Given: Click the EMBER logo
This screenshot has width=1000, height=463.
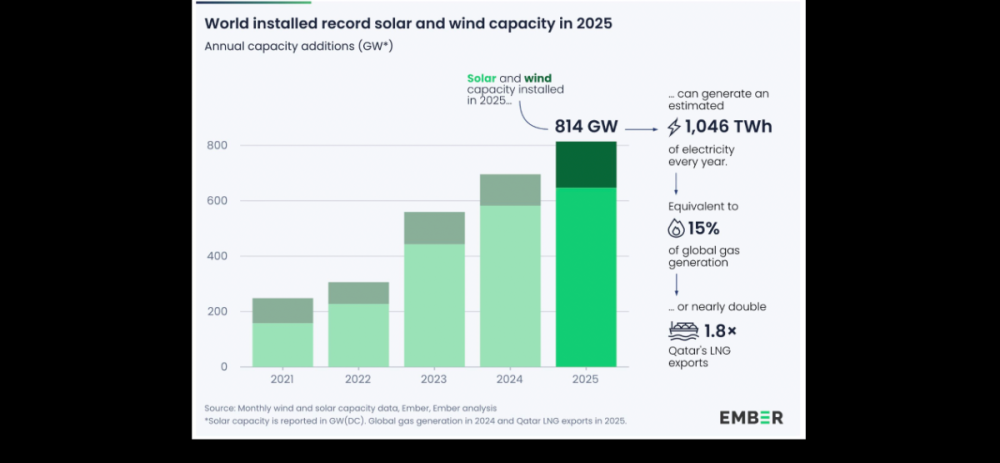Looking at the screenshot, I should tap(751, 417).
